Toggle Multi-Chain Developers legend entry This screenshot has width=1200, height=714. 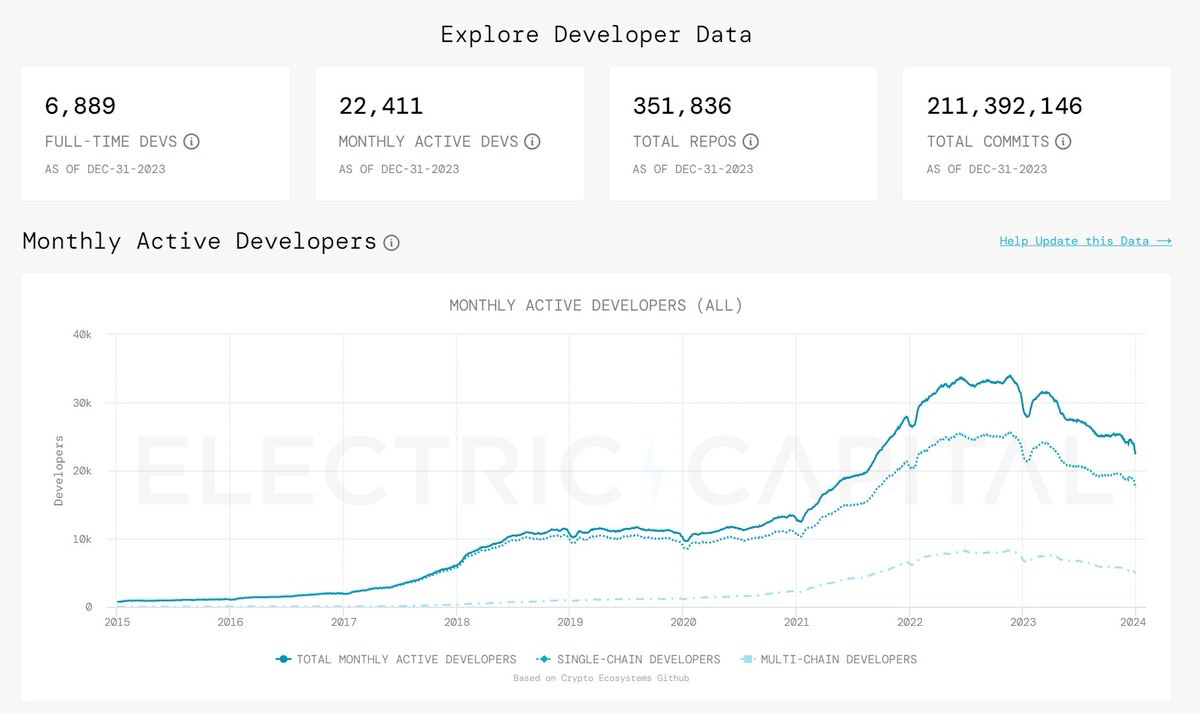pos(828,659)
